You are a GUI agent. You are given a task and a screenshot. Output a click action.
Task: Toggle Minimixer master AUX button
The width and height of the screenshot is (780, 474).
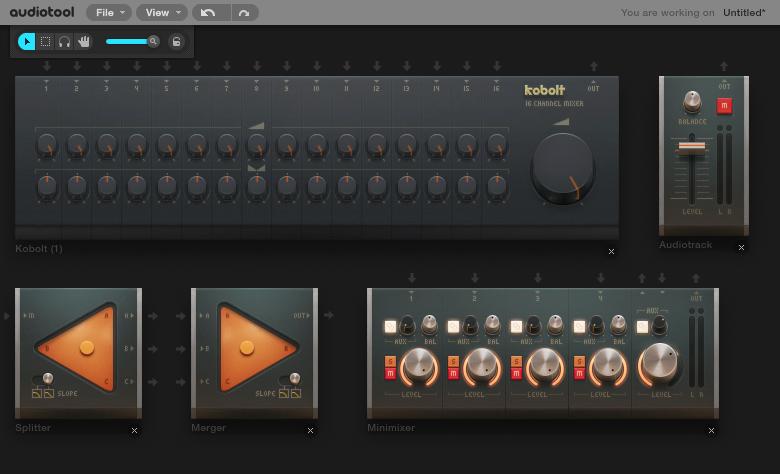click(x=642, y=327)
